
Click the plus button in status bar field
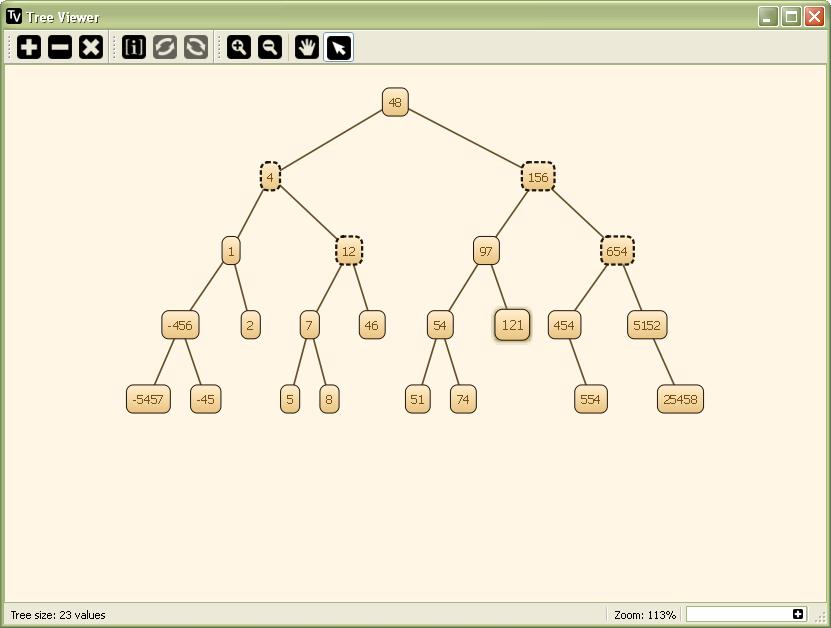point(798,614)
